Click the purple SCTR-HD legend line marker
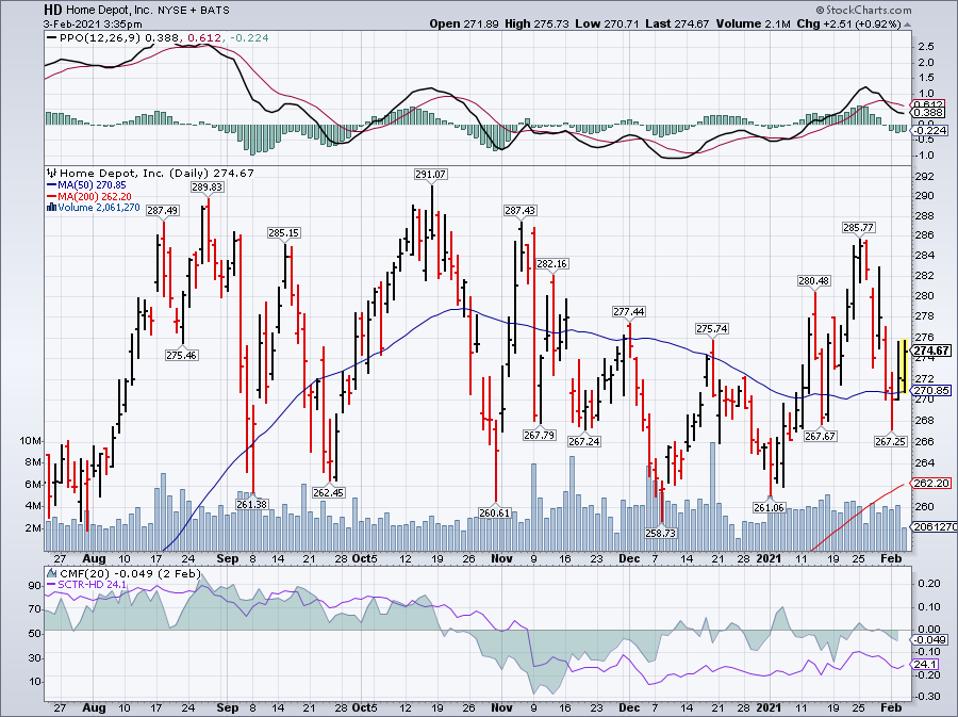The image size is (958, 717). coord(52,584)
